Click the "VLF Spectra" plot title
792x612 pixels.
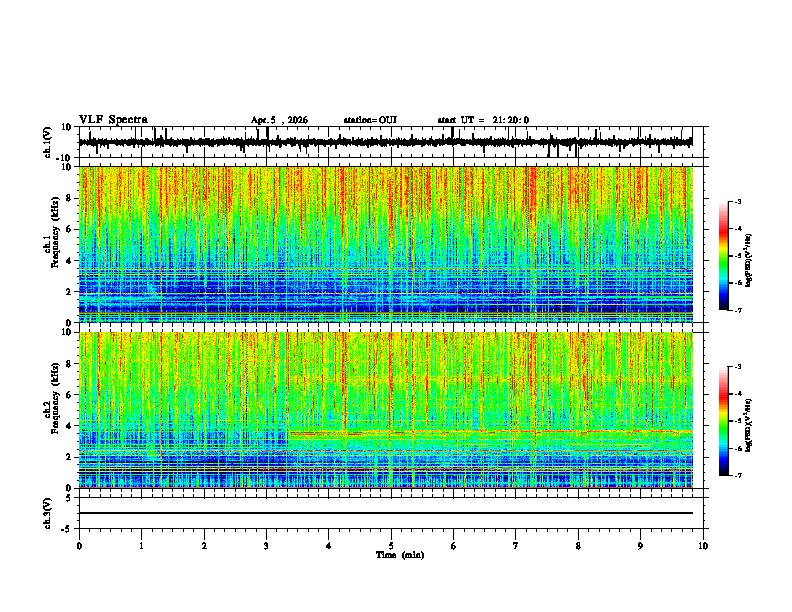(113, 120)
